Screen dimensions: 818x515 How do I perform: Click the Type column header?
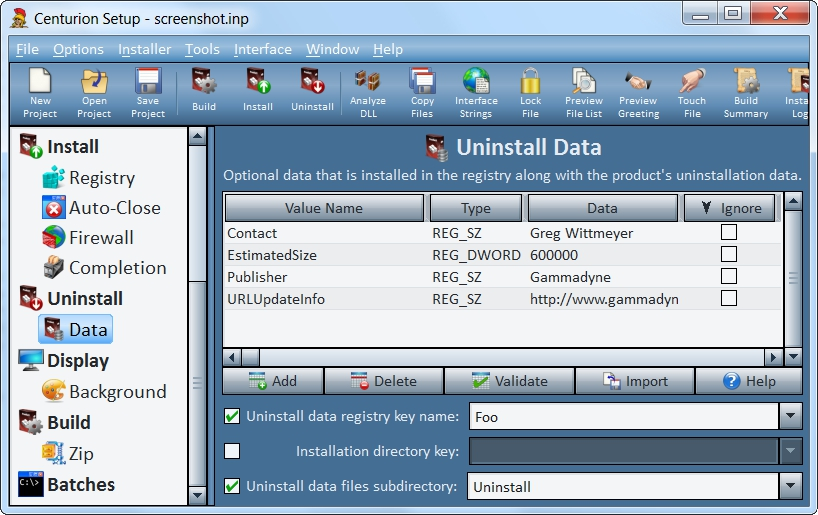476,208
